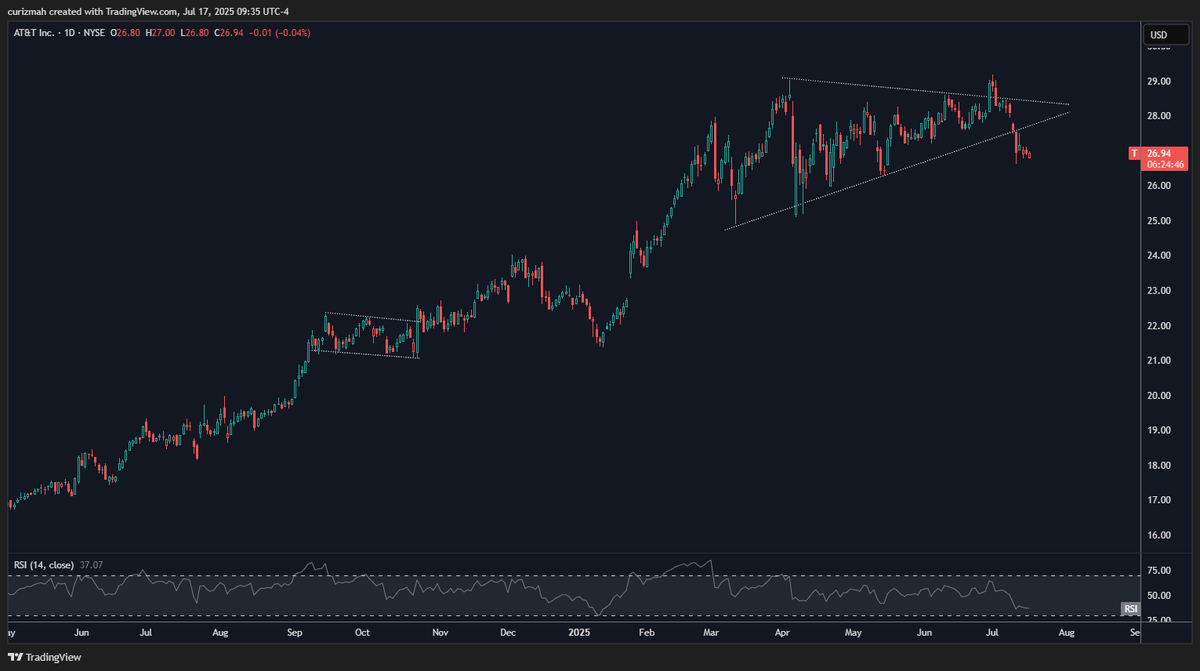Select the 26.94 last price label

(x=1159, y=151)
